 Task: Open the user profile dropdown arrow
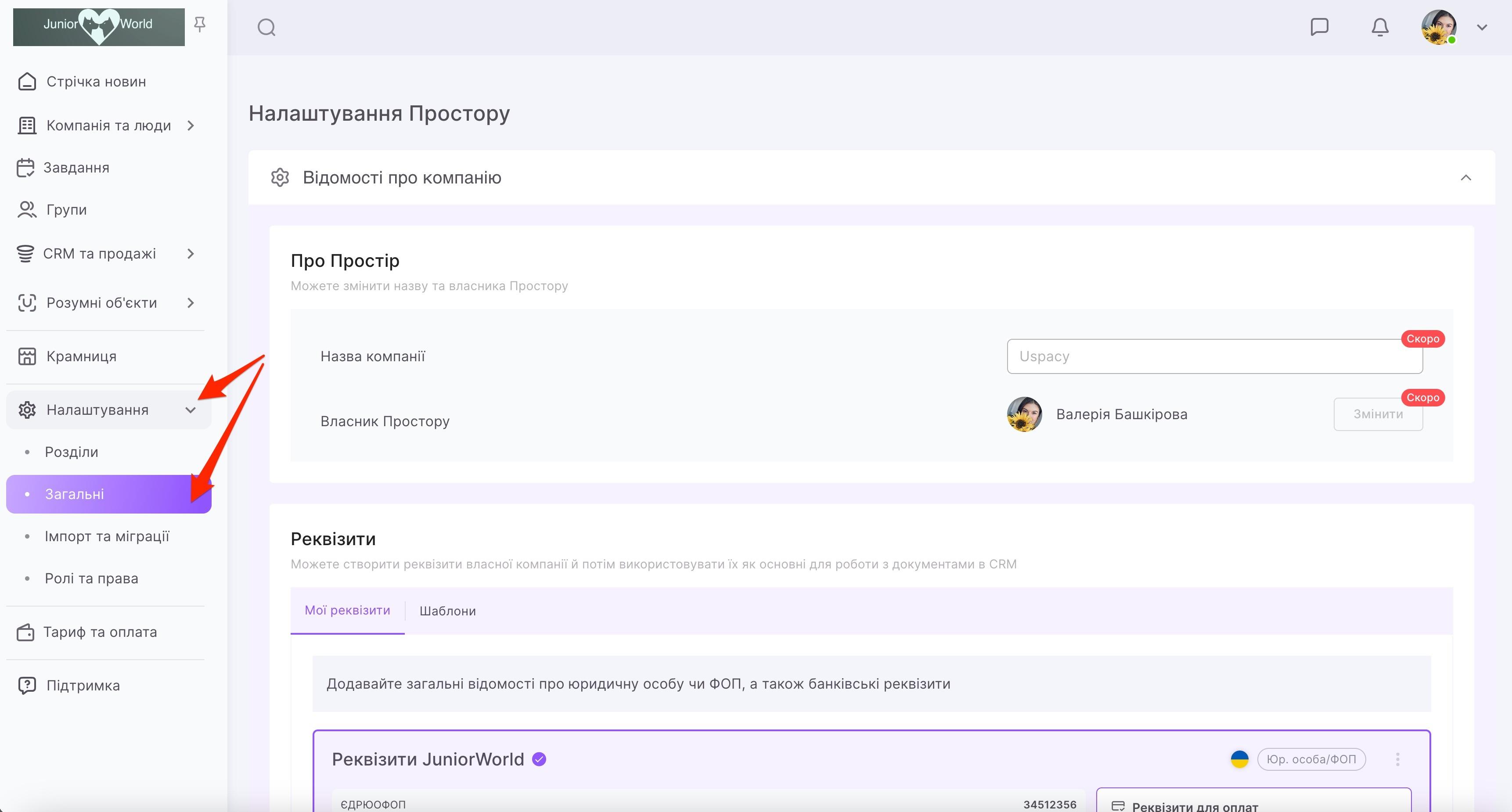pos(1481,28)
